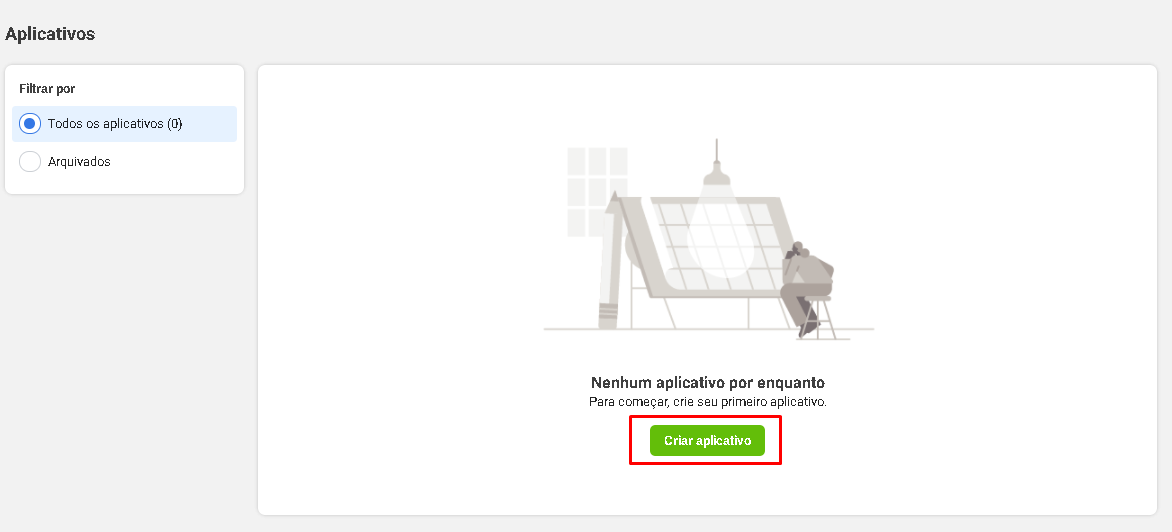Click the Para começar, crie seu primeiro aplicativo text
The image size is (1172, 532).
708,402
